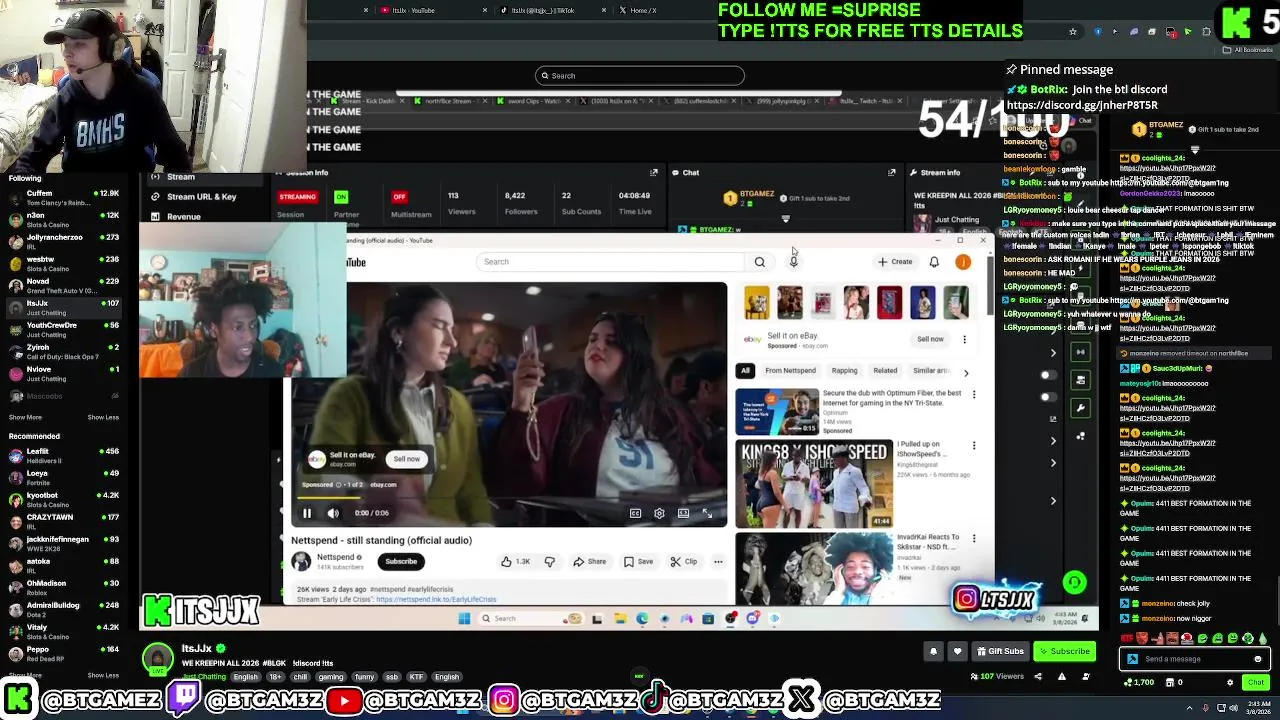Select the Rapping filter chip
The height and width of the screenshot is (720, 1280).
click(844, 371)
